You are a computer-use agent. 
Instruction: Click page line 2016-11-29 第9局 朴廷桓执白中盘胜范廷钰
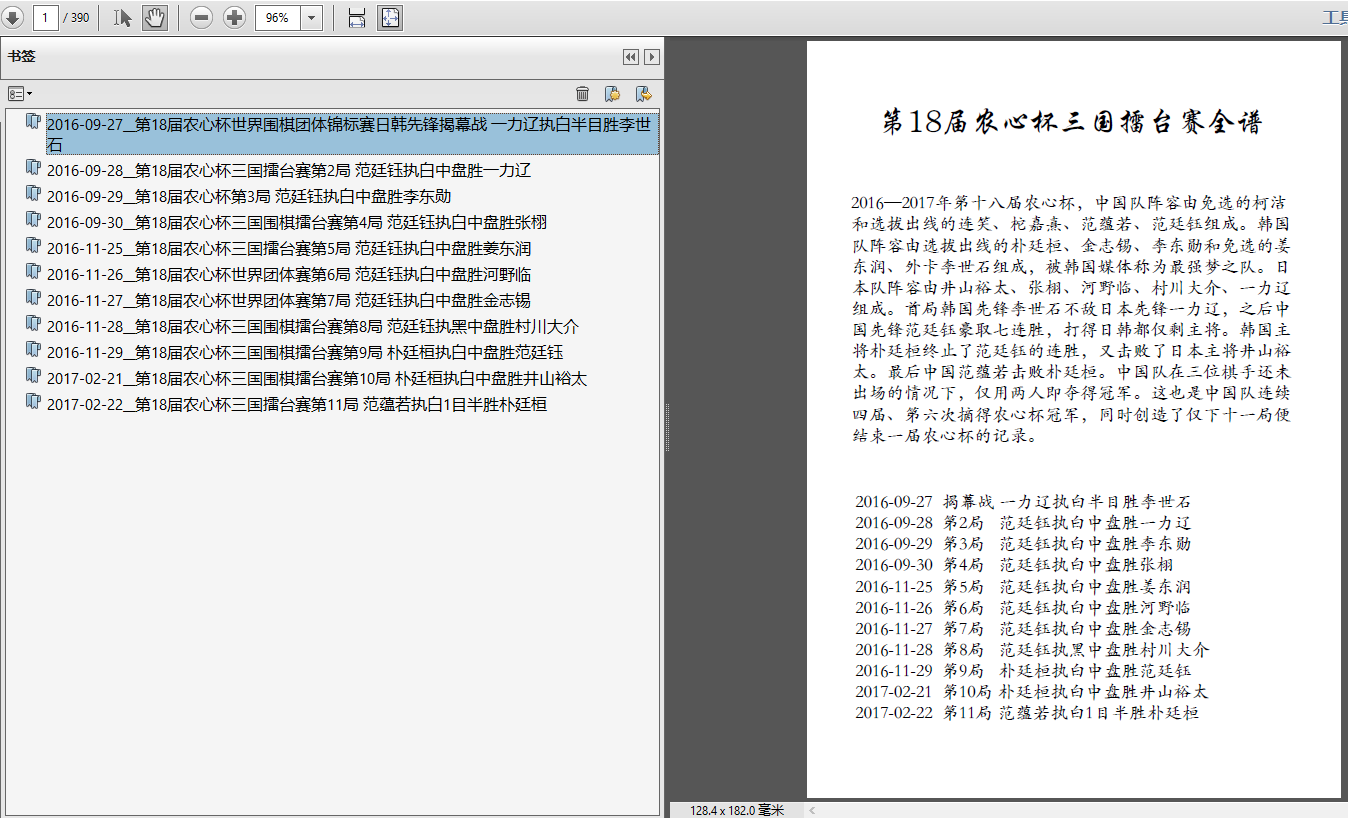point(1023,670)
